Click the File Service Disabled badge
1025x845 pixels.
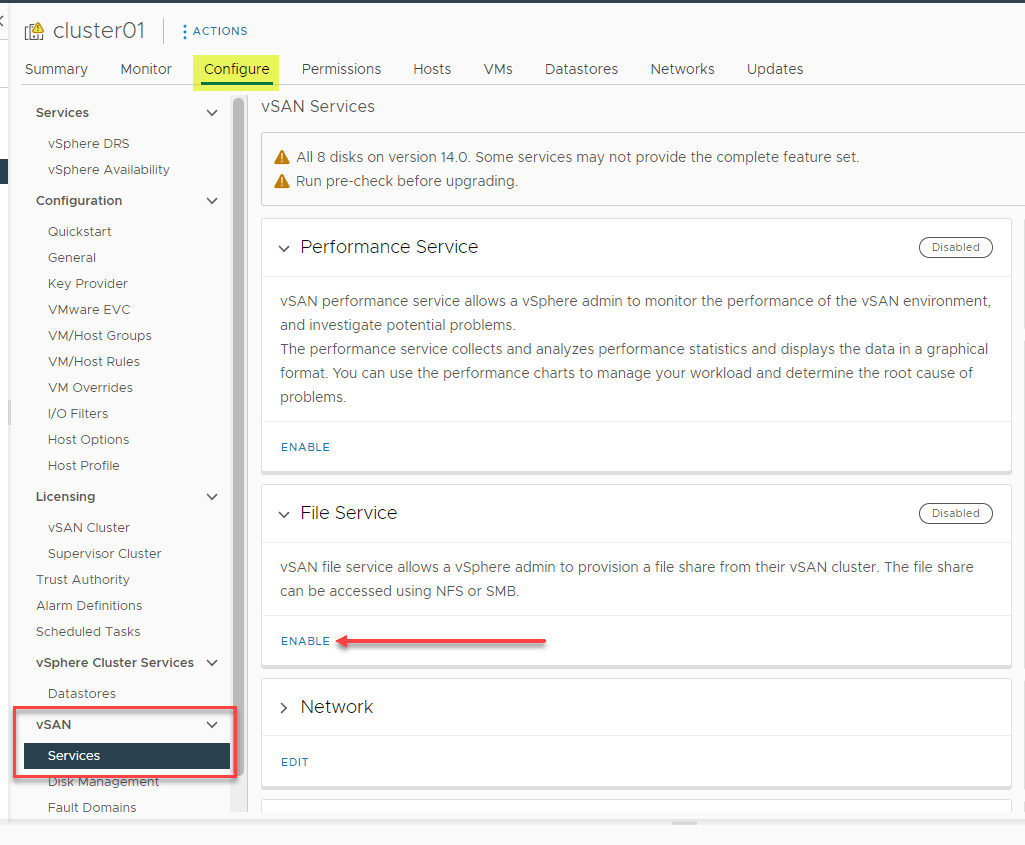(955, 512)
